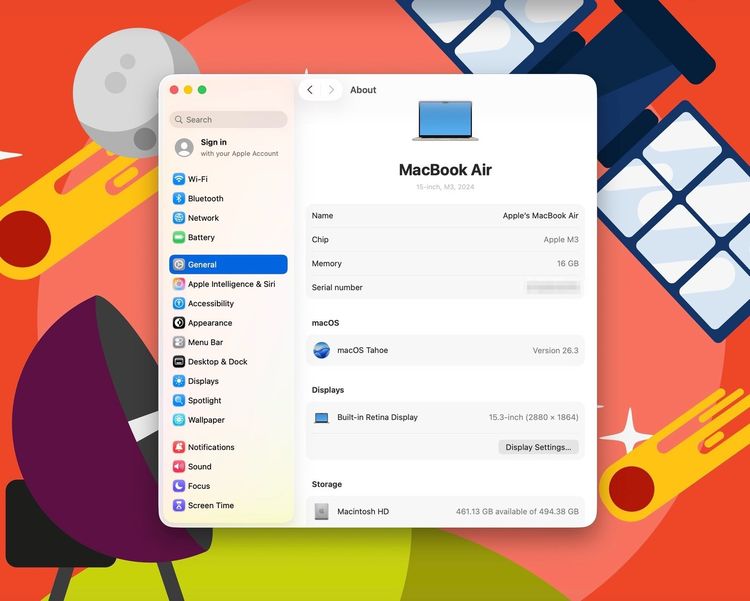Select the General sidebar item

(x=228, y=265)
